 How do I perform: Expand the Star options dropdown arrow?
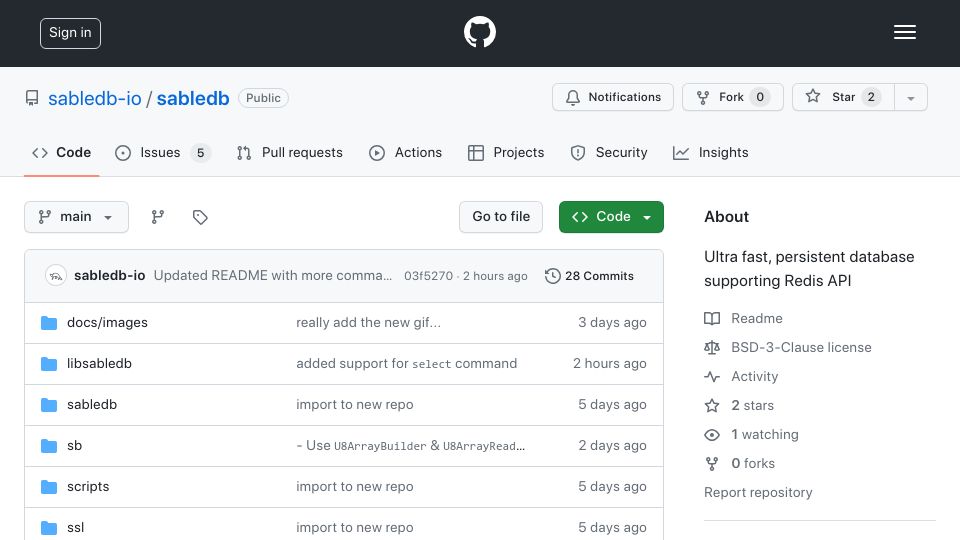[x=911, y=97]
